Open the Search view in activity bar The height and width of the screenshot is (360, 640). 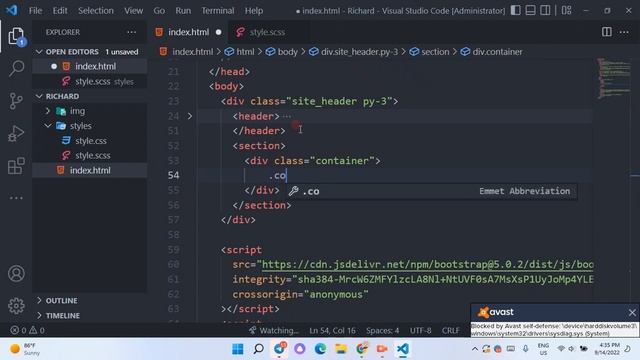(x=16, y=68)
